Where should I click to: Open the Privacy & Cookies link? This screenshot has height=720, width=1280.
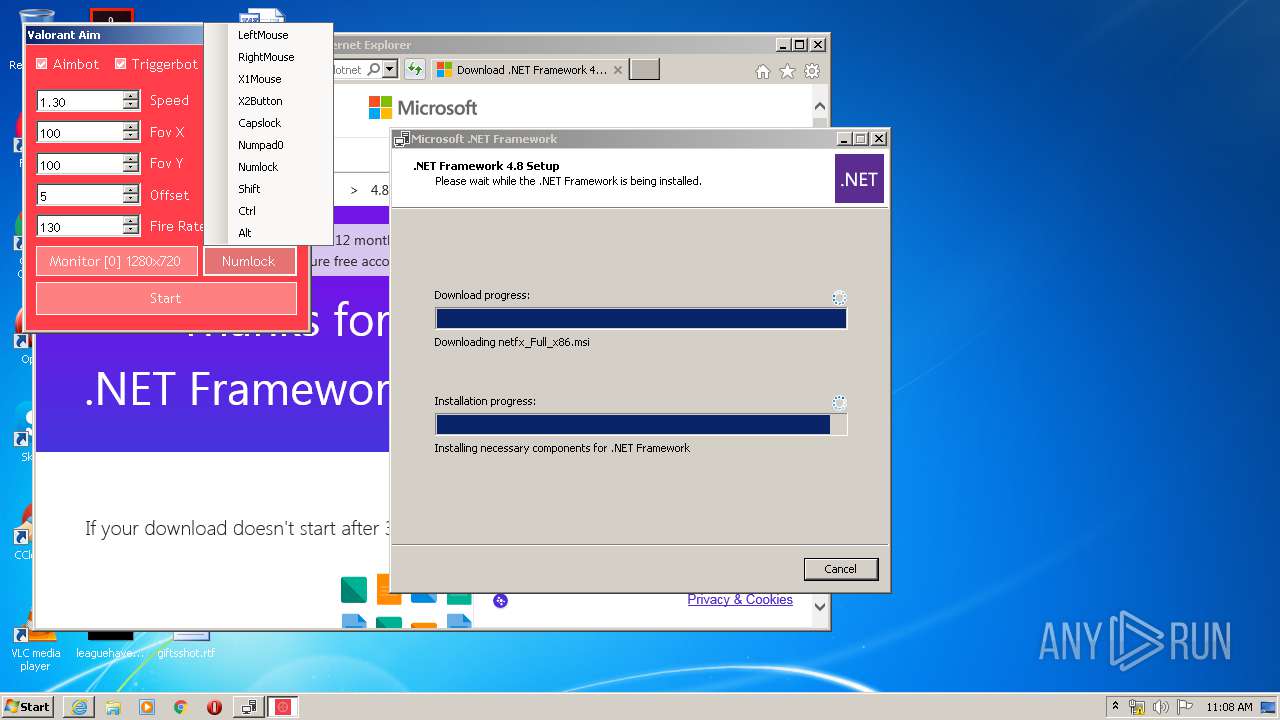tap(740, 600)
